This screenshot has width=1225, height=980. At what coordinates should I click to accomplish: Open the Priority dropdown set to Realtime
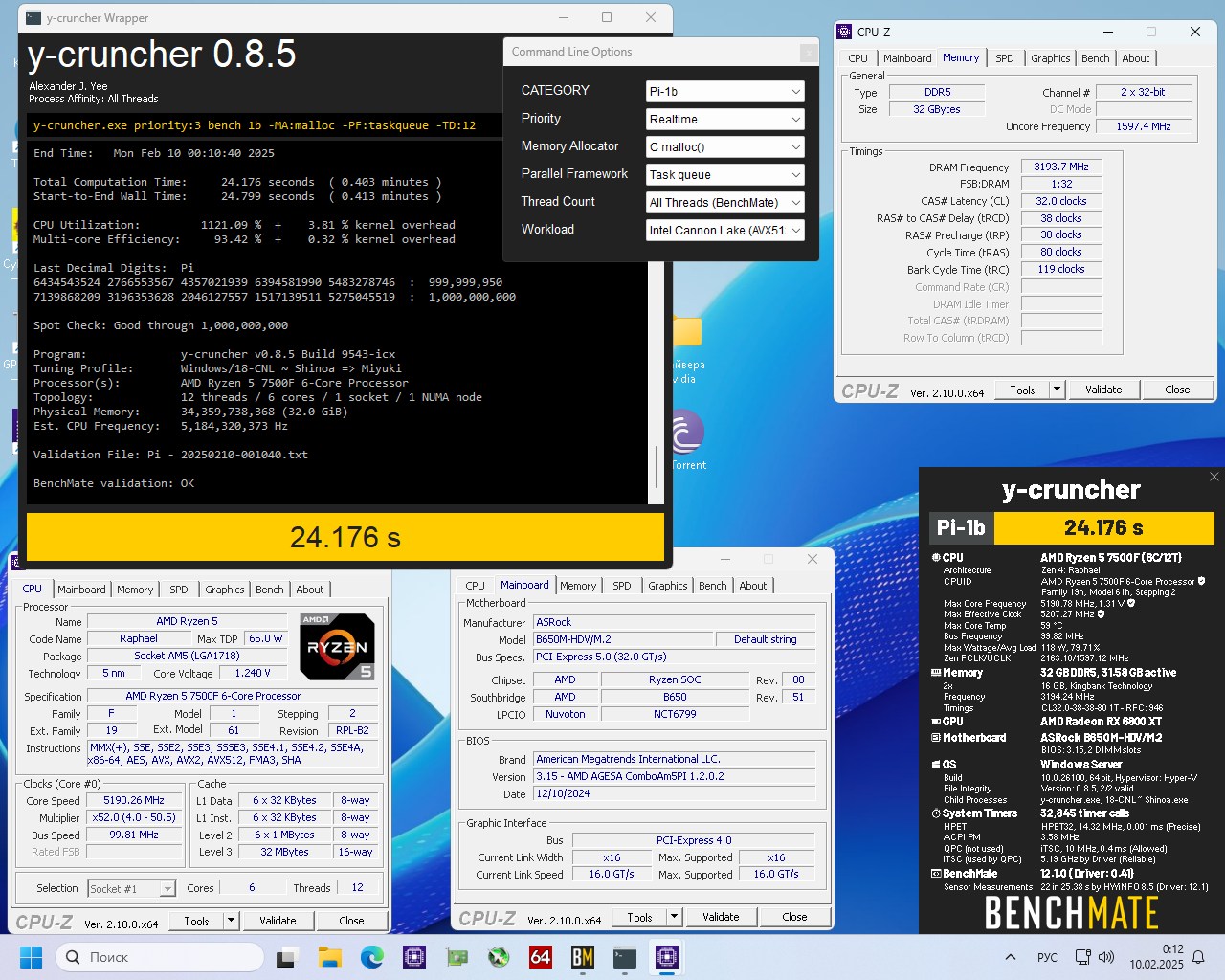(x=725, y=119)
